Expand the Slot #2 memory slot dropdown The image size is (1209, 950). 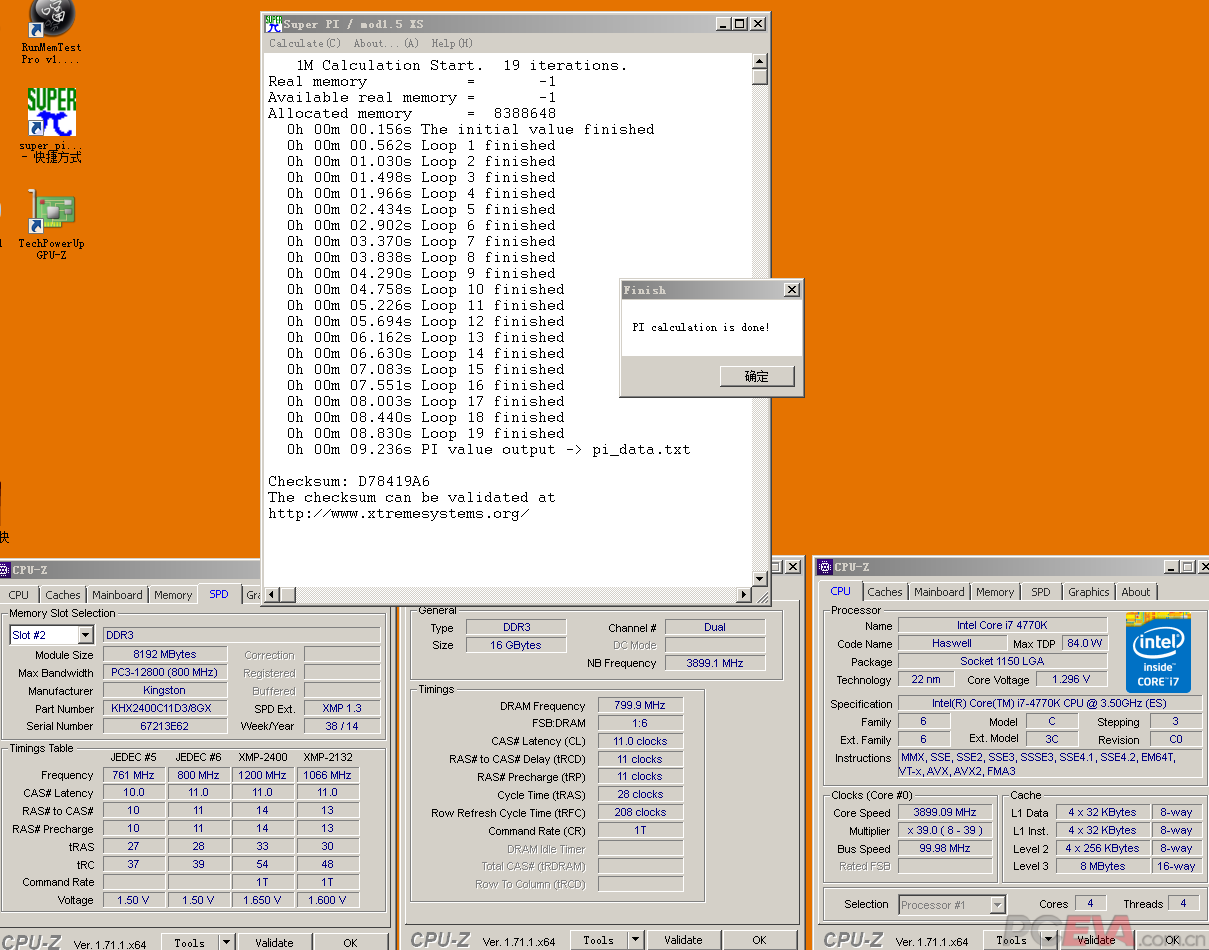click(85, 635)
